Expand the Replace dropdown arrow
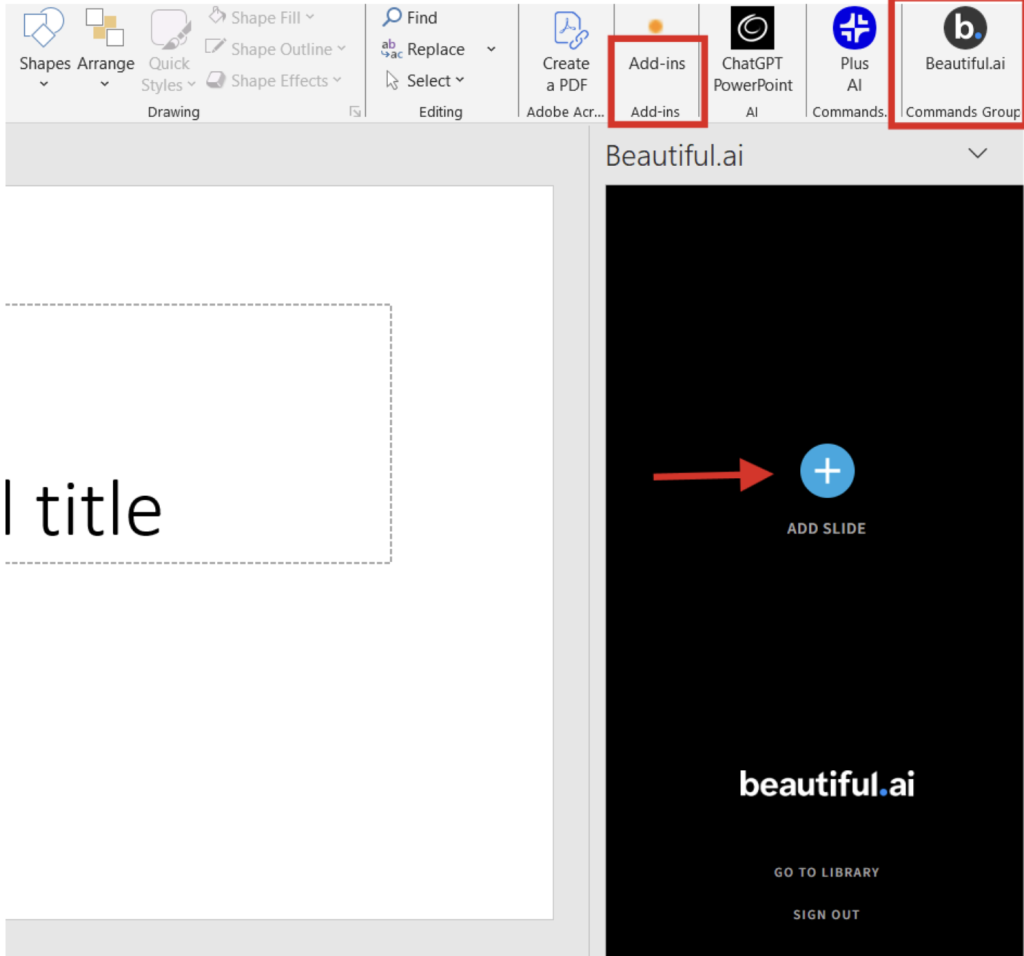 pos(491,49)
